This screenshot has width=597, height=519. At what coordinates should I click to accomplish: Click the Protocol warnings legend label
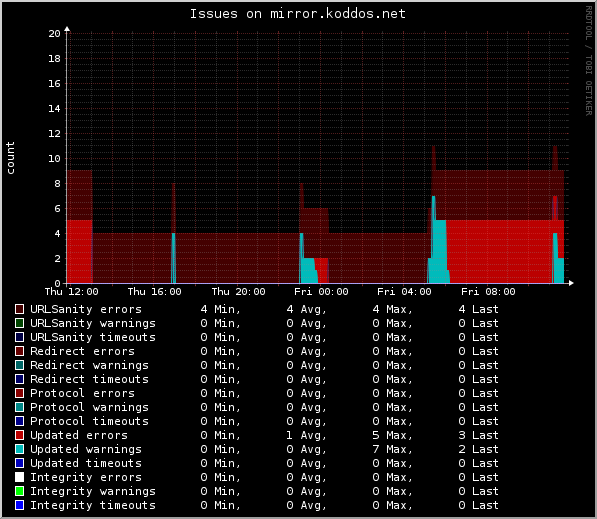tap(89, 407)
